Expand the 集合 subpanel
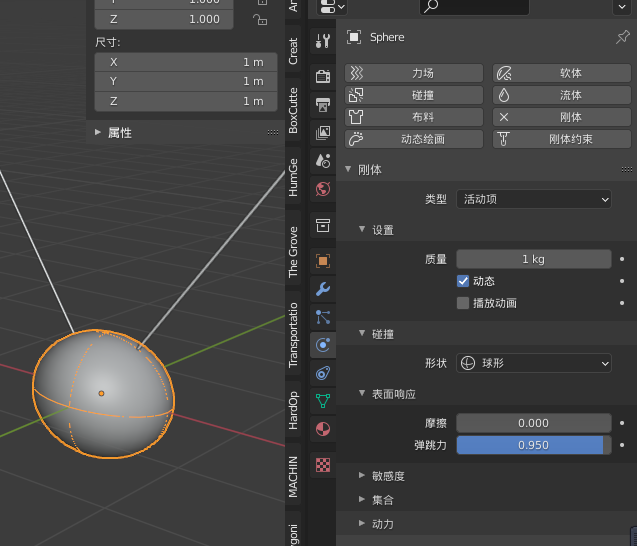Viewport: 637px width, 546px height. (362, 499)
